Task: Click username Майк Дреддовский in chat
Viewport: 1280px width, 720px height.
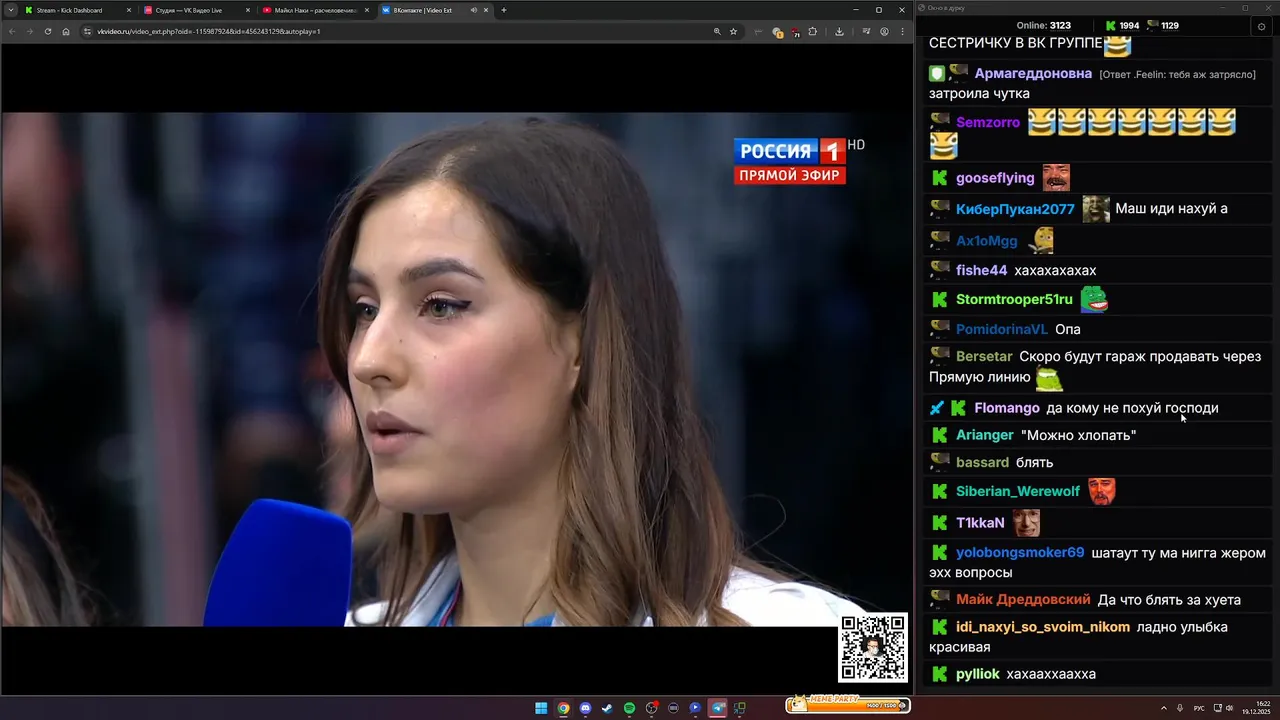Action: coord(1023,600)
